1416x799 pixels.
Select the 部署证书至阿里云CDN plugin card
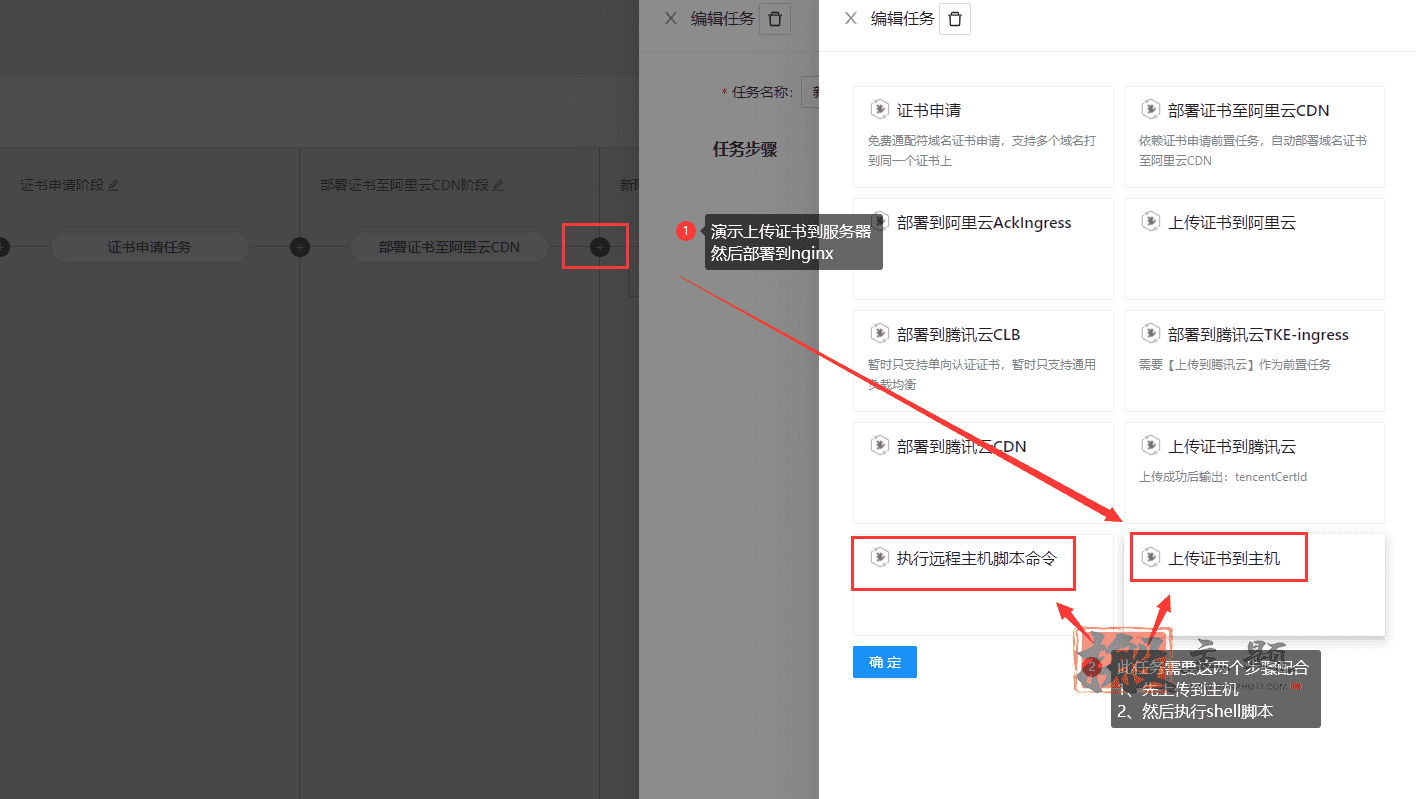tap(1254, 136)
